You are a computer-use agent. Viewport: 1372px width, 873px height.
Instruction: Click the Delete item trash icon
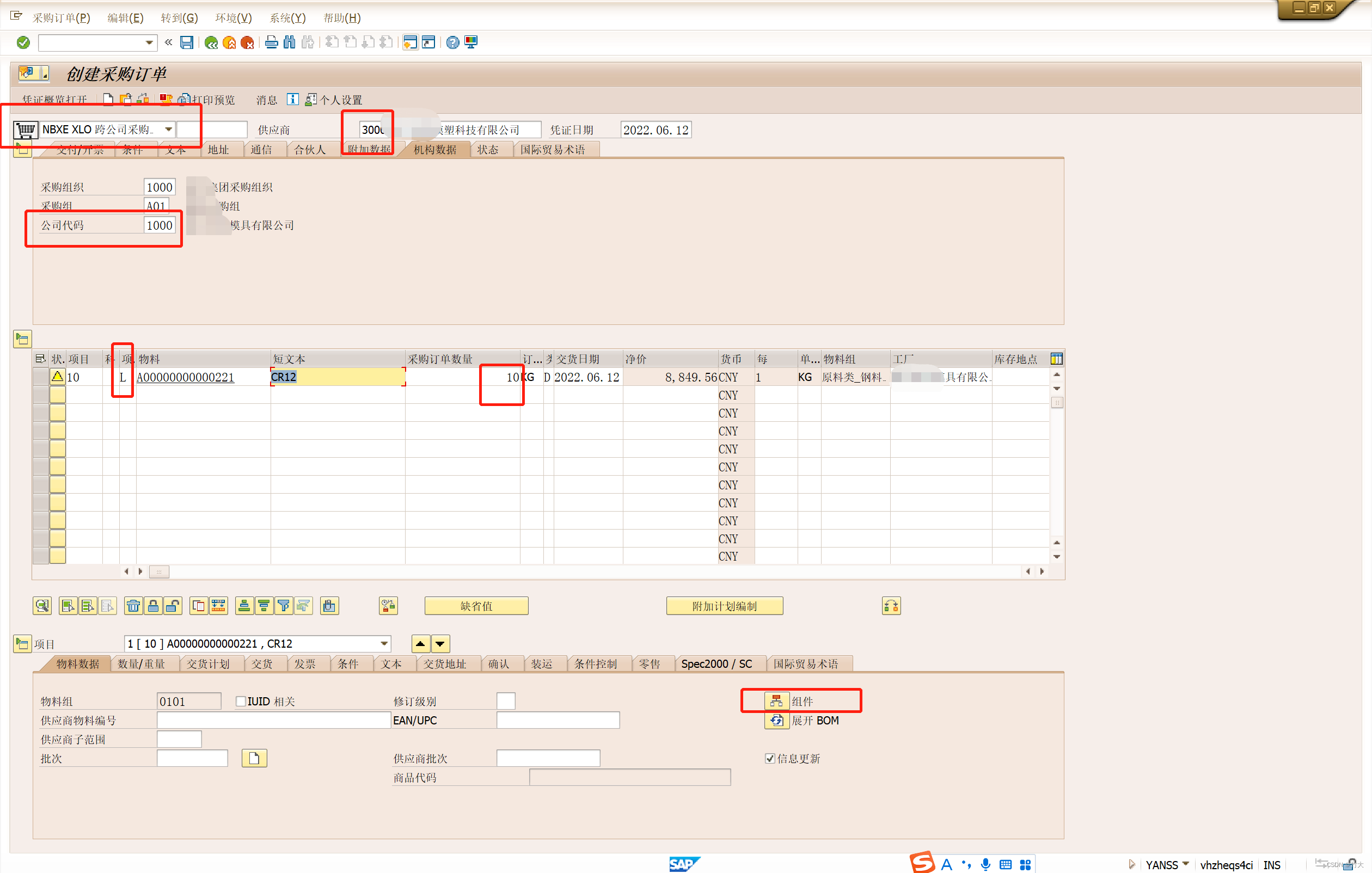click(x=133, y=606)
